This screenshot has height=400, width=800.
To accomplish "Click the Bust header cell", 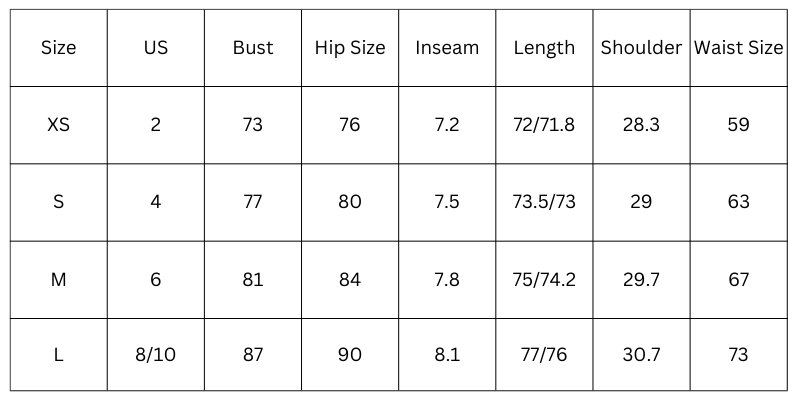I will 253,48.
